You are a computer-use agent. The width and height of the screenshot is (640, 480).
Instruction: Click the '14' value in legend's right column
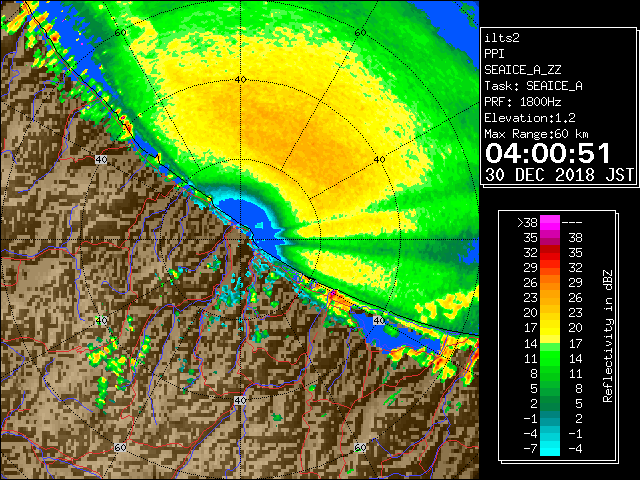(576, 358)
